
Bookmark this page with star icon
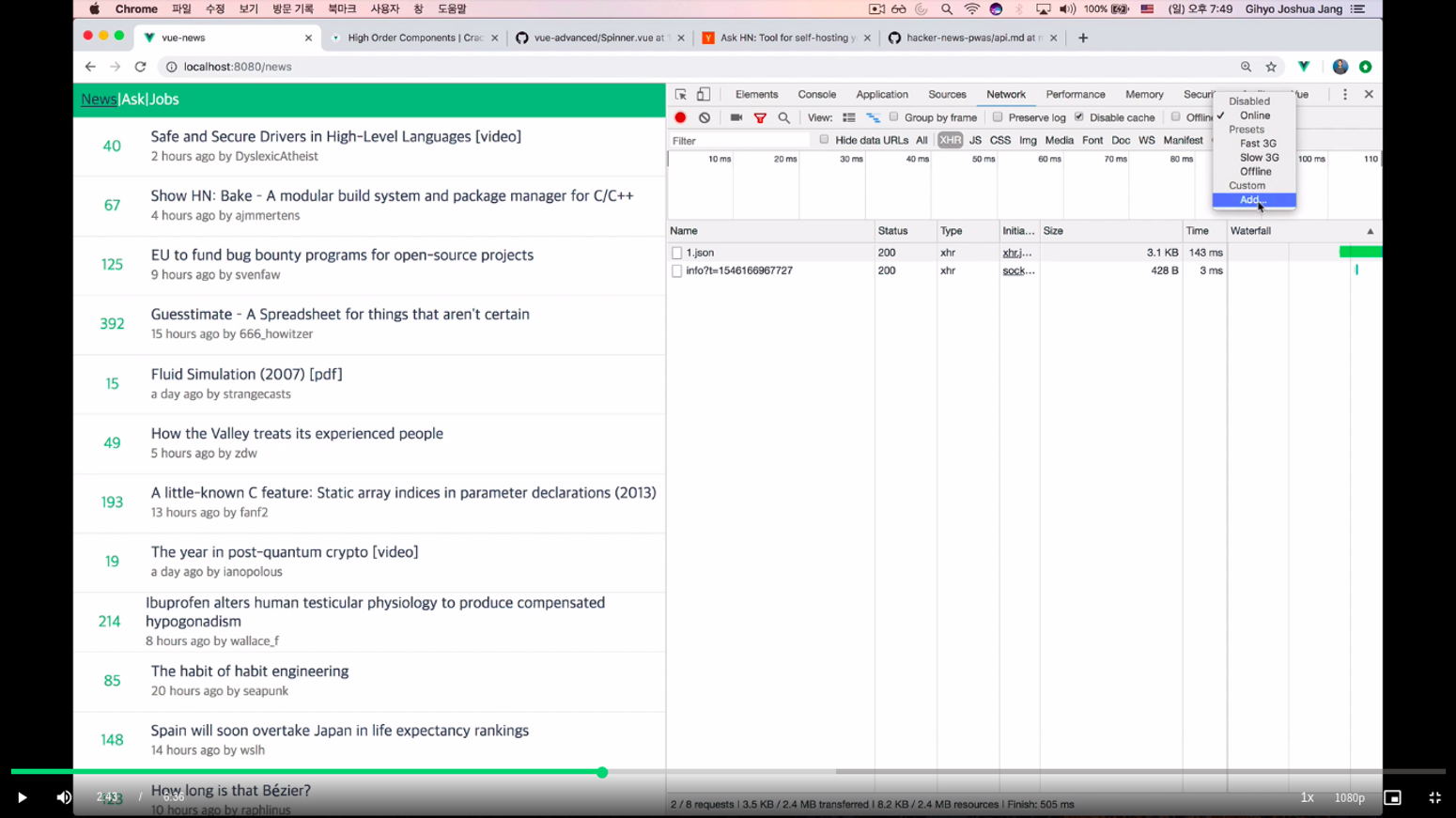(1271, 67)
